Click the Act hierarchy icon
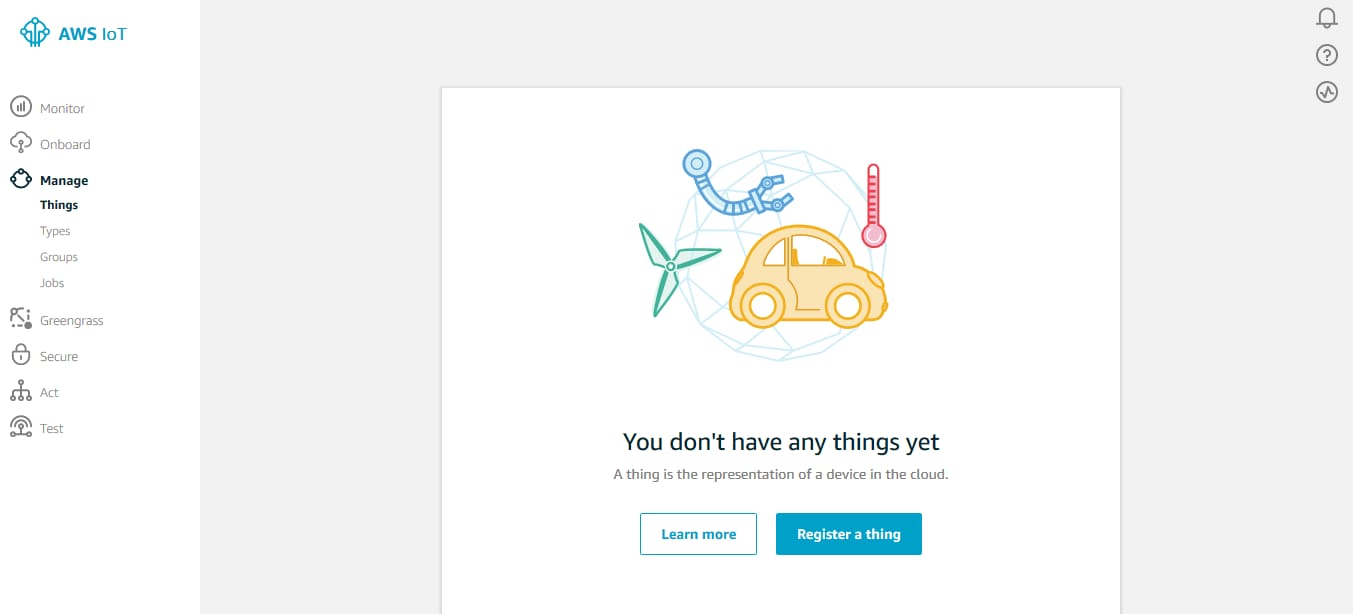Viewport: 1353px width, 614px height. [21, 391]
